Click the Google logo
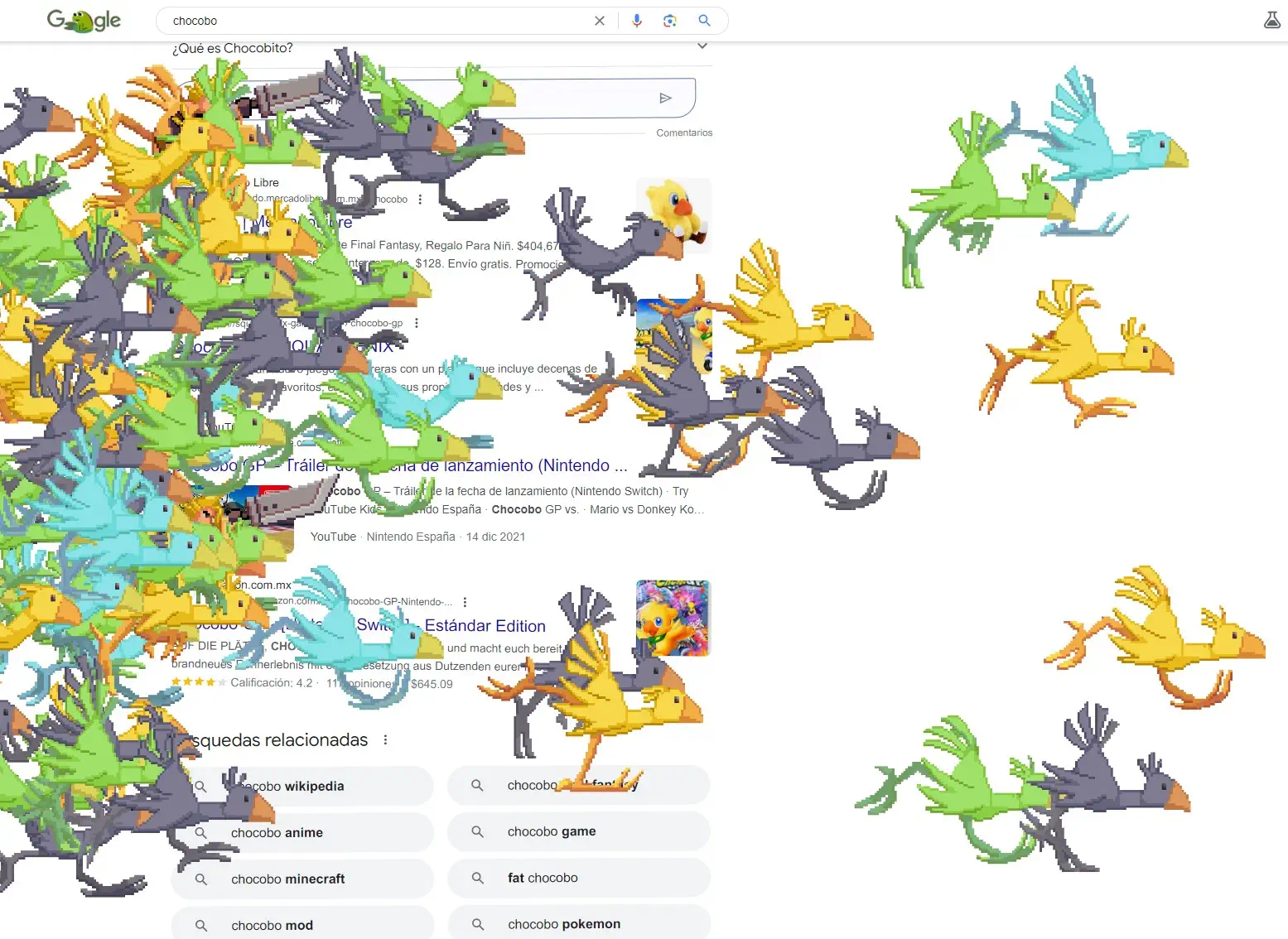 click(x=84, y=21)
